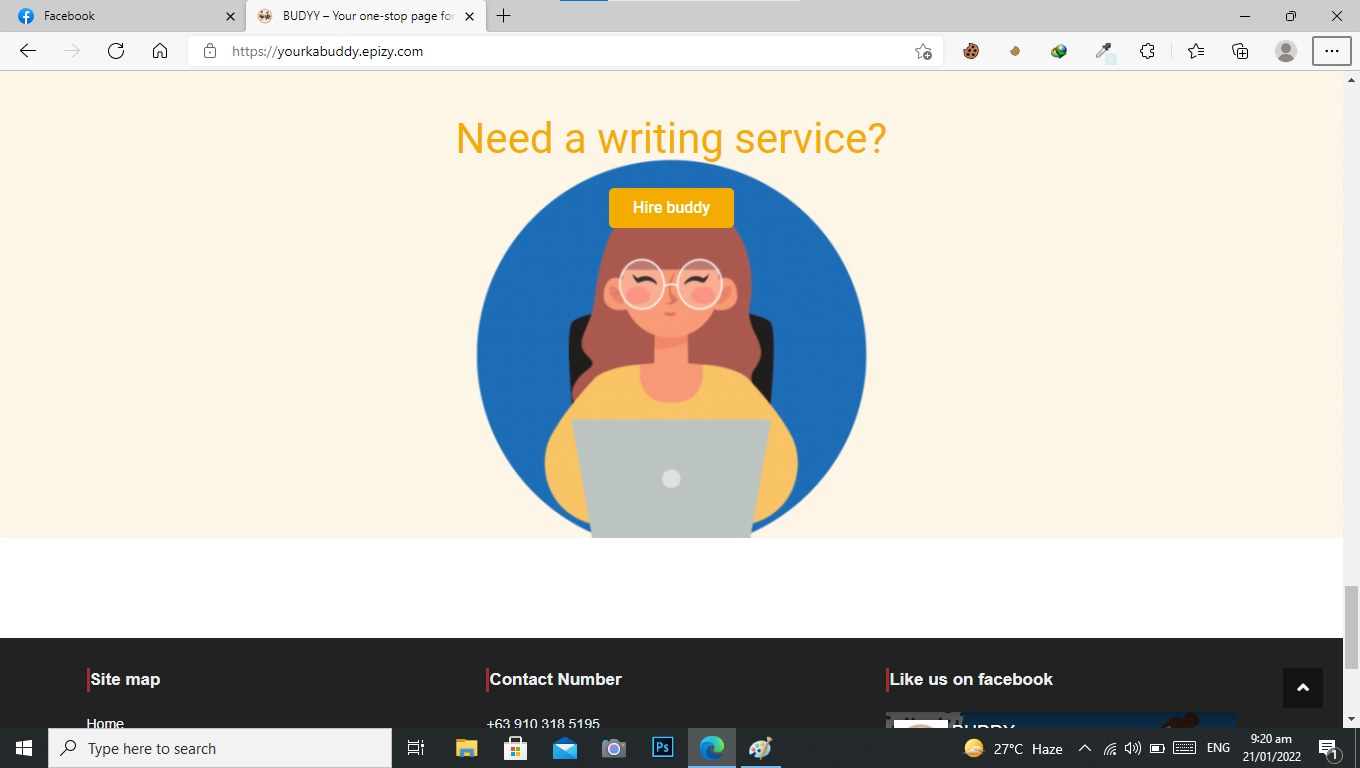
Task: Click the page vertical scrollbar thumb
Action: click(1351, 627)
